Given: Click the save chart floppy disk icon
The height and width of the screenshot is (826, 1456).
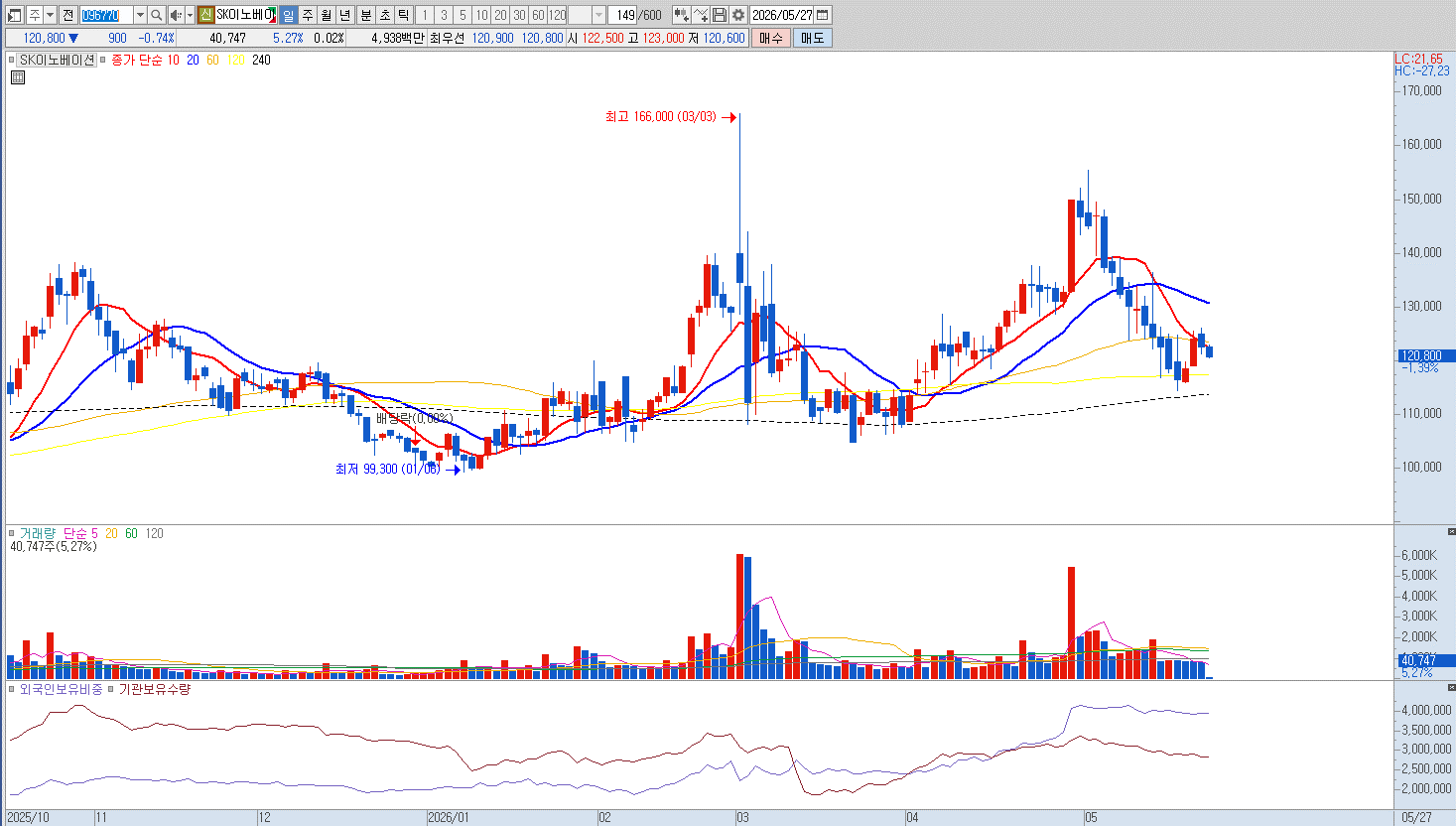Looking at the screenshot, I should 720,15.
